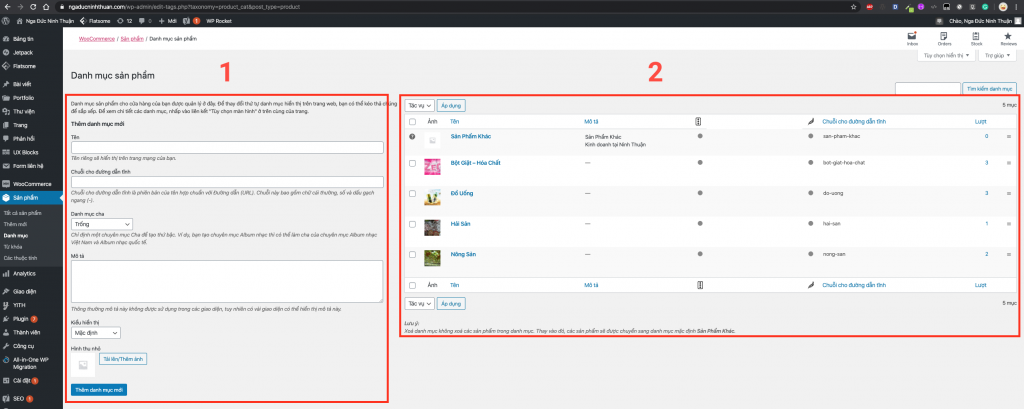The width and height of the screenshot is (1024, 409).
Task: Reload the page in browser
Action: pos(33,7)
